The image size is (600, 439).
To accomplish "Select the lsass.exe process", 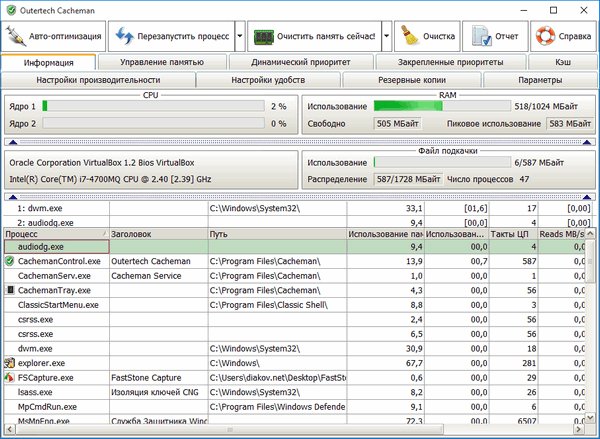I will point(35,392).
